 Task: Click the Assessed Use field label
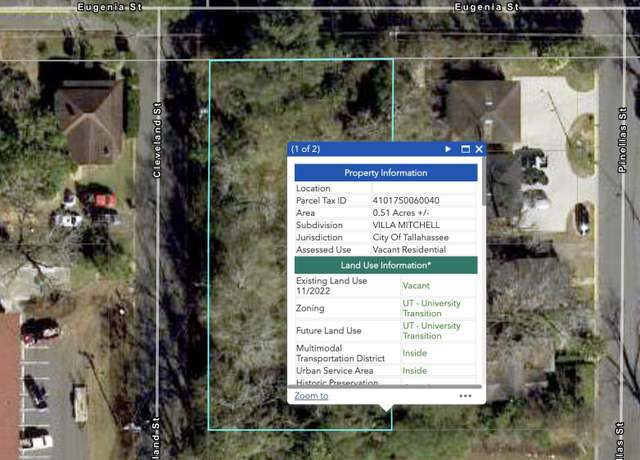pos(323,249)
